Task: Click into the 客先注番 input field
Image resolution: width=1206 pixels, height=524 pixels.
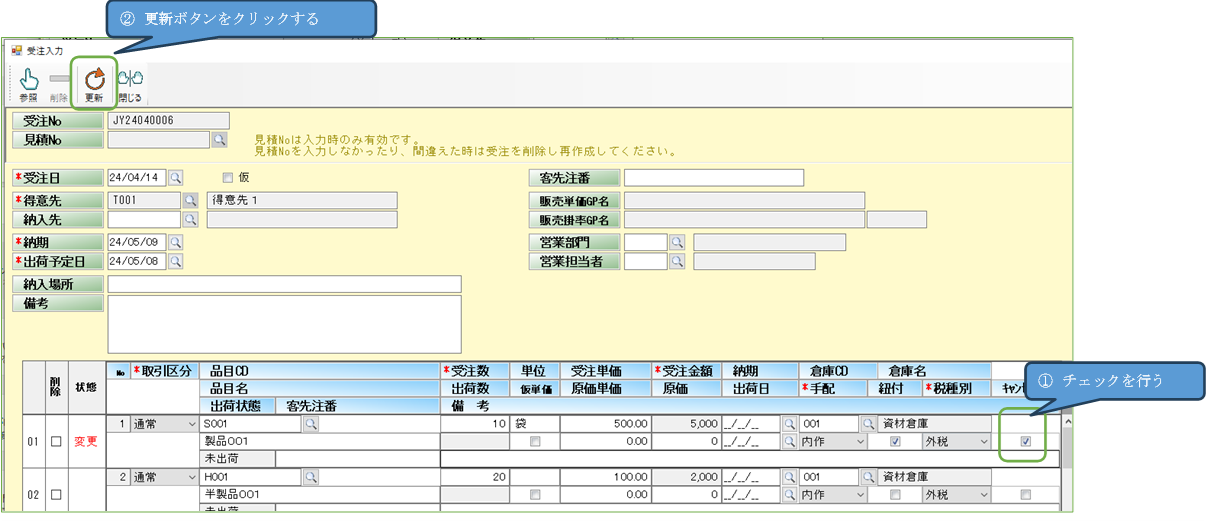Action: [x=713, y=178]
